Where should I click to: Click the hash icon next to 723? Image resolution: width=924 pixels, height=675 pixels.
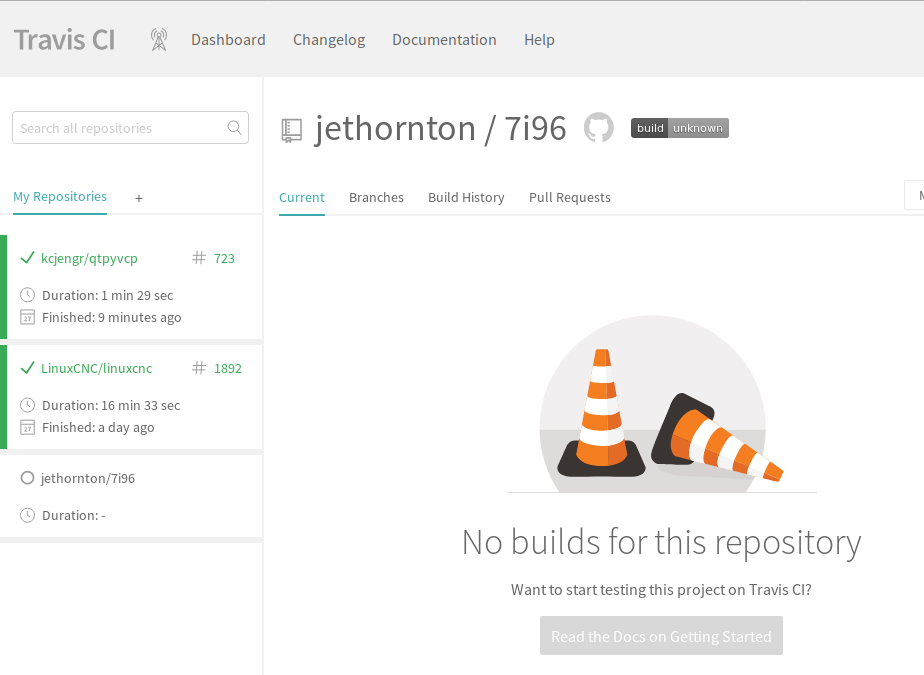pos(199,258)
